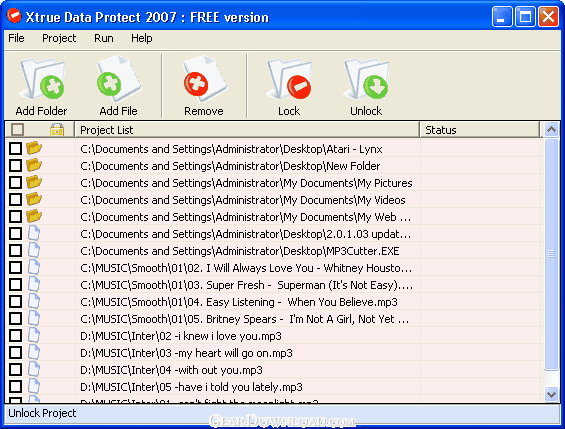
Task: Click file icon of I Will Always Love You row
Action: pyautogui.click(x=34, y=267)
